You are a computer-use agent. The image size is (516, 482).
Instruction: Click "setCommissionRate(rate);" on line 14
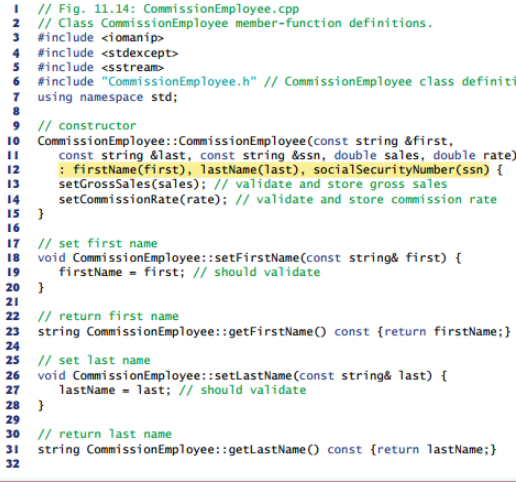pyautogui.click(x=143, y=200)
